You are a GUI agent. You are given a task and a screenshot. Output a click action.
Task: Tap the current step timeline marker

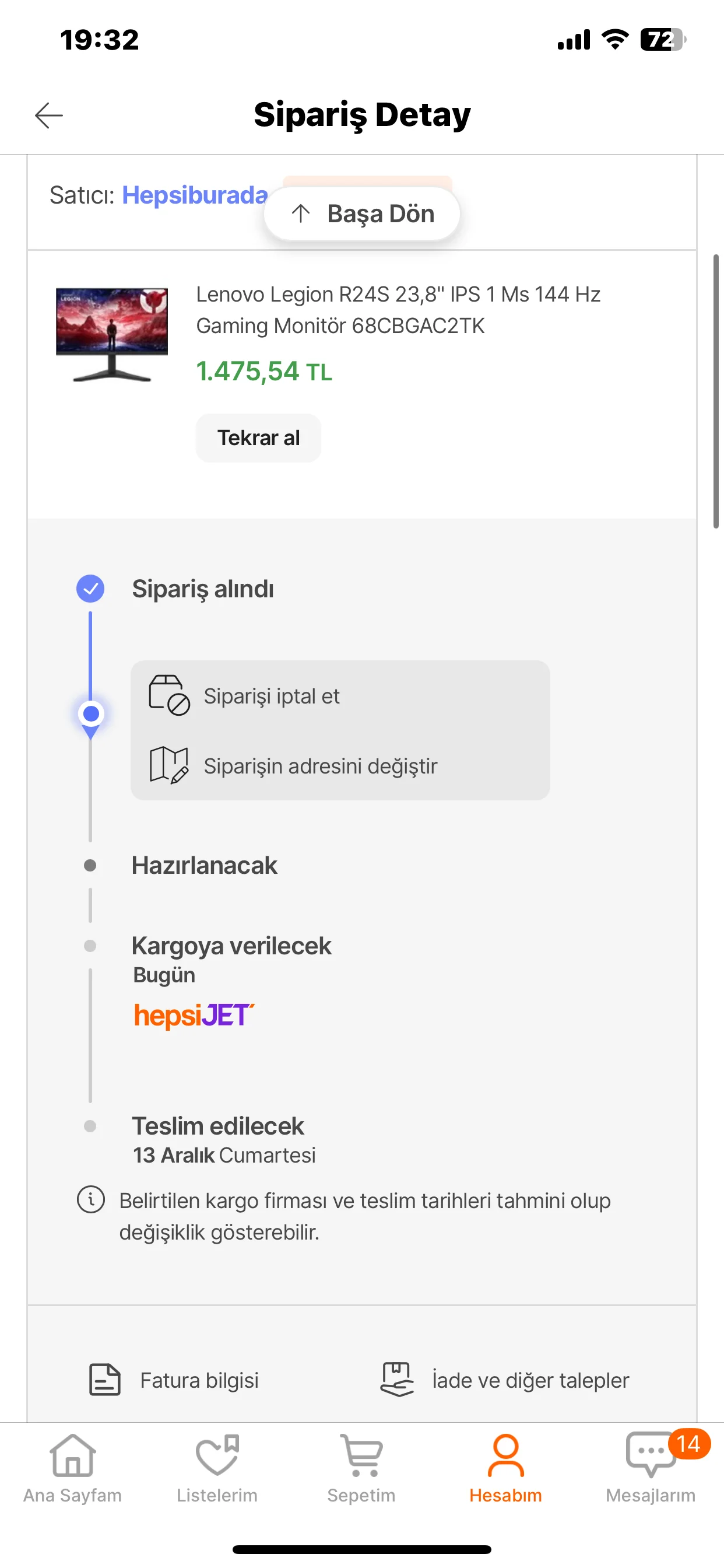(91, 713)
